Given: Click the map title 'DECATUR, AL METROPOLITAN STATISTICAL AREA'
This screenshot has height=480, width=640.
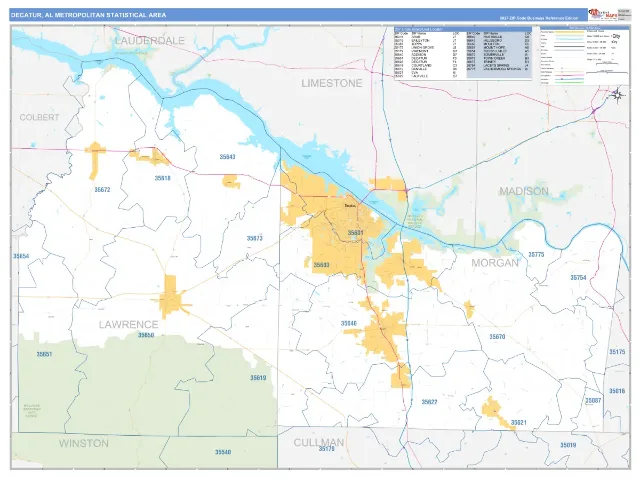Looking at the screenshot, I should (88, 15).
